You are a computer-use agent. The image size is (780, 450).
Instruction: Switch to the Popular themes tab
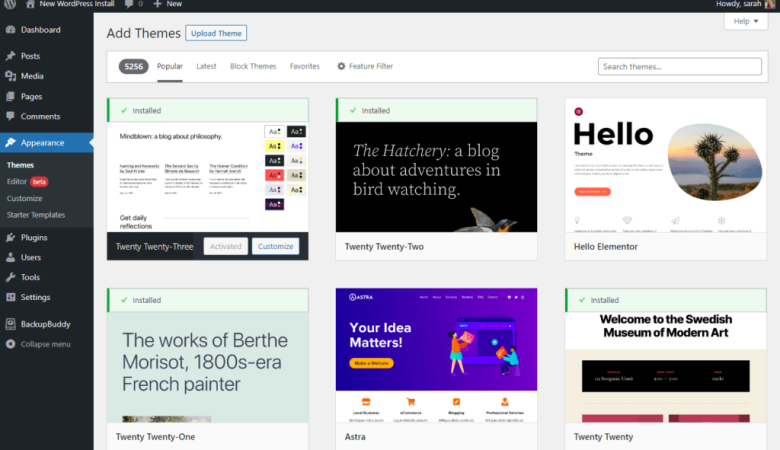pos(170,66)
